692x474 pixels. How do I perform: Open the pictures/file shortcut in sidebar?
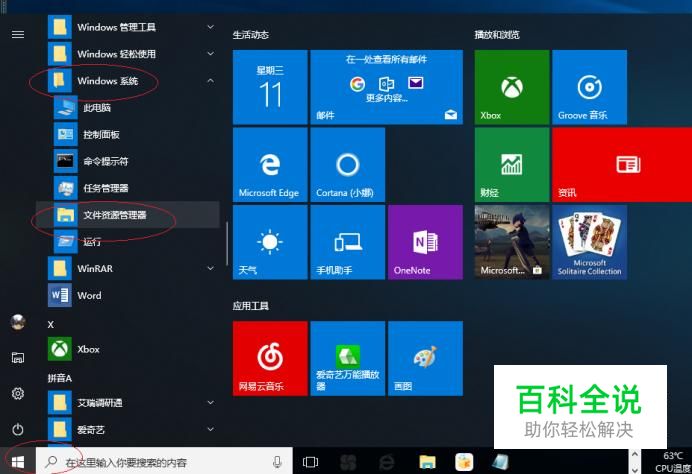point(18,358)
